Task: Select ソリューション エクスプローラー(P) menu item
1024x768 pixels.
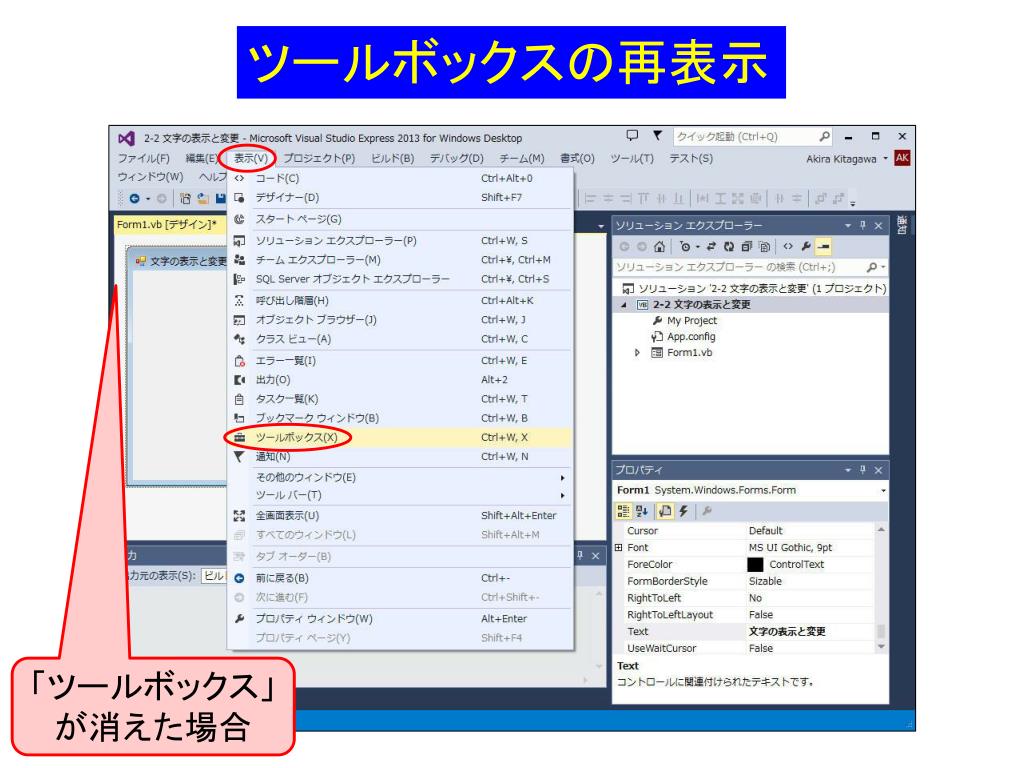Action: coord(401,240)
